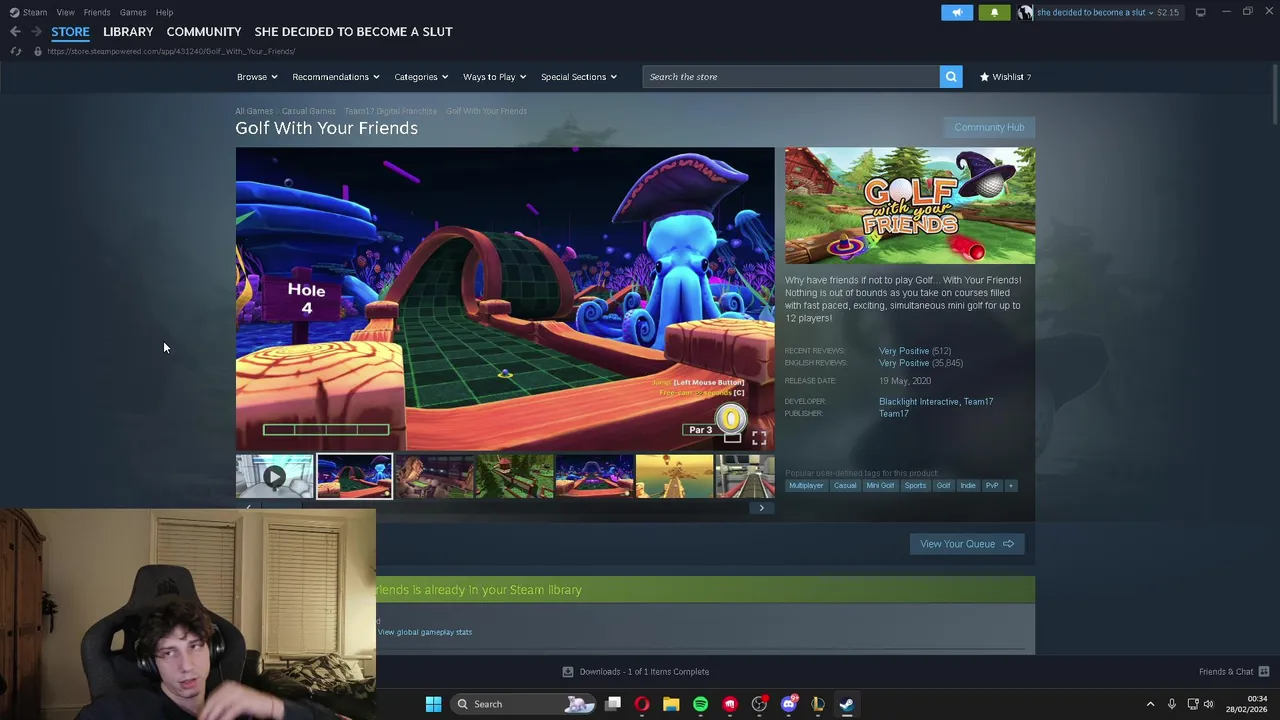Open the Friends & Chat icon

(1264, 671)
